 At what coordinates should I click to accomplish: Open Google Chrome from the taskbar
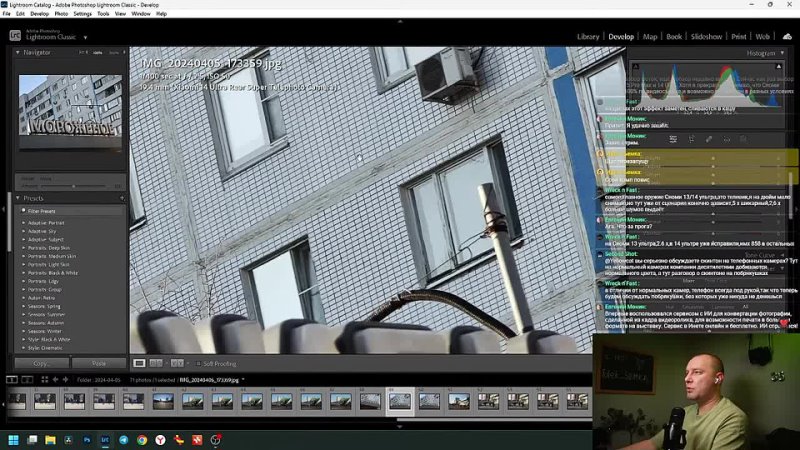pyautogui.click(x=142, y=440)
